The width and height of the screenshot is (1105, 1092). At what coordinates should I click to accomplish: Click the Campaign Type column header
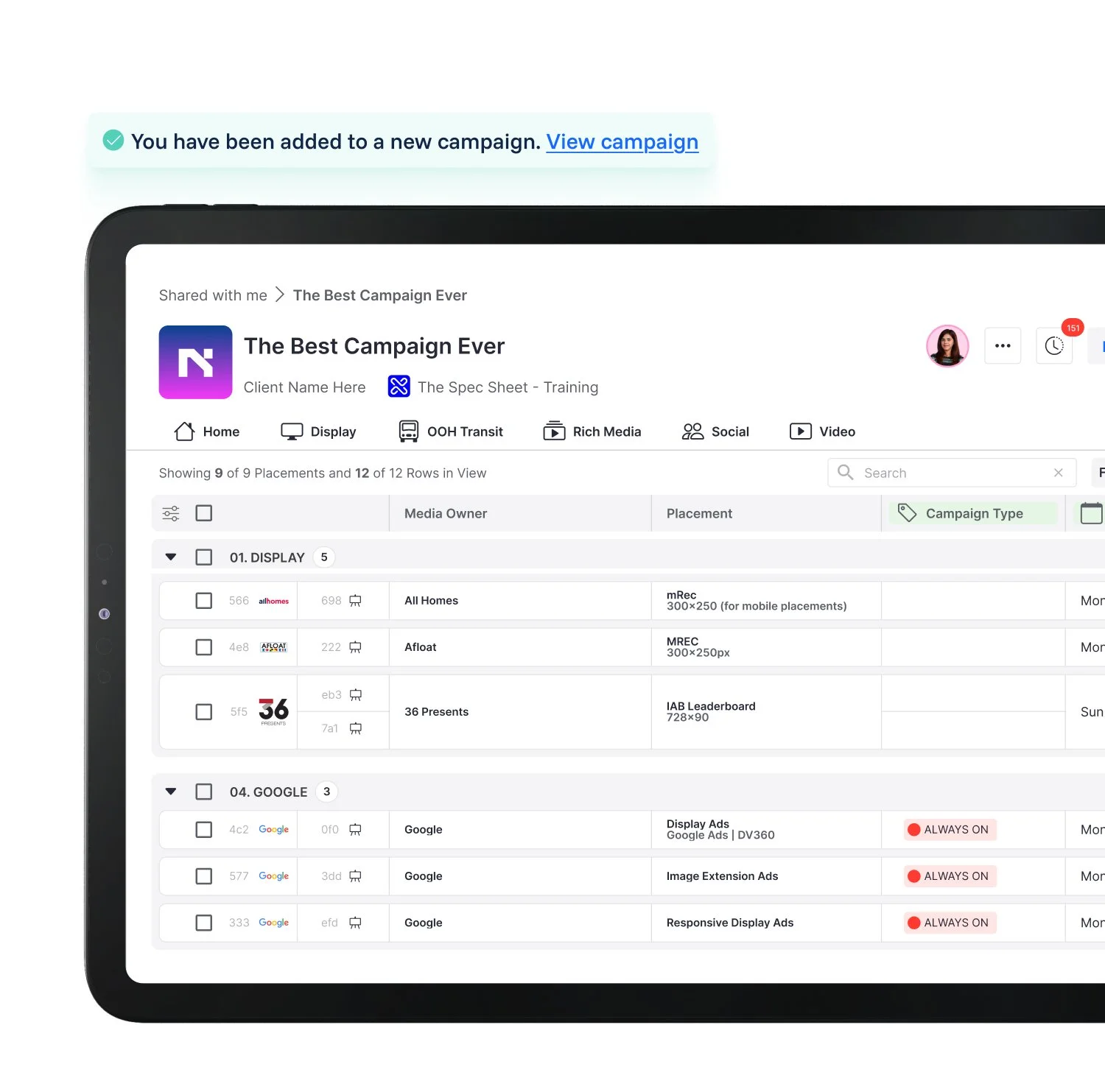[973, 513]
